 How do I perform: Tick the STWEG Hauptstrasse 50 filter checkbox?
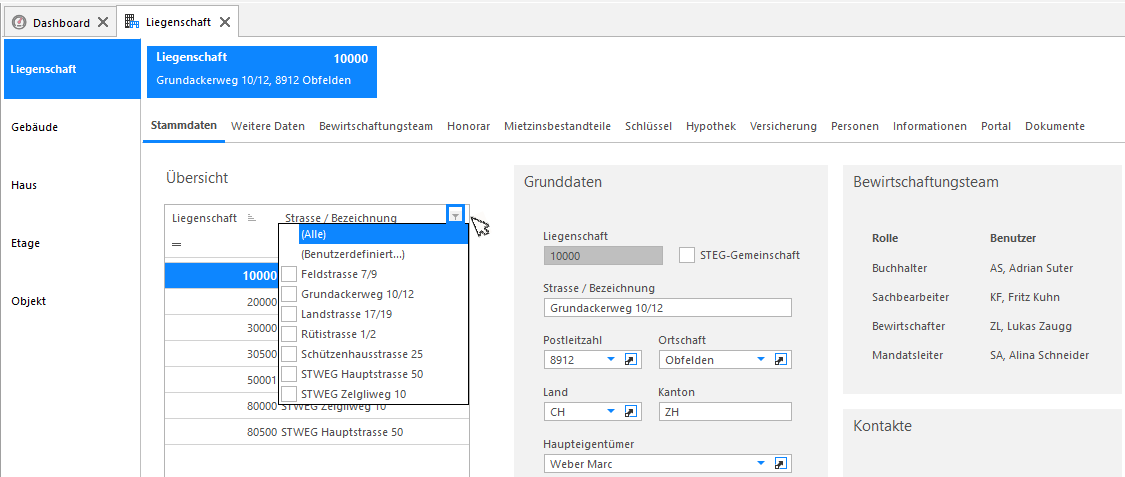pyautogui.click(x=289, y=374)
